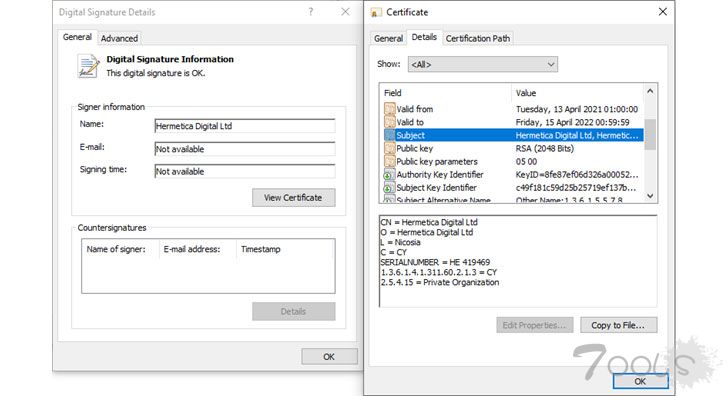Open the Show filter dropdown
This screenshot has height=396, width=728.
[482, 65]
